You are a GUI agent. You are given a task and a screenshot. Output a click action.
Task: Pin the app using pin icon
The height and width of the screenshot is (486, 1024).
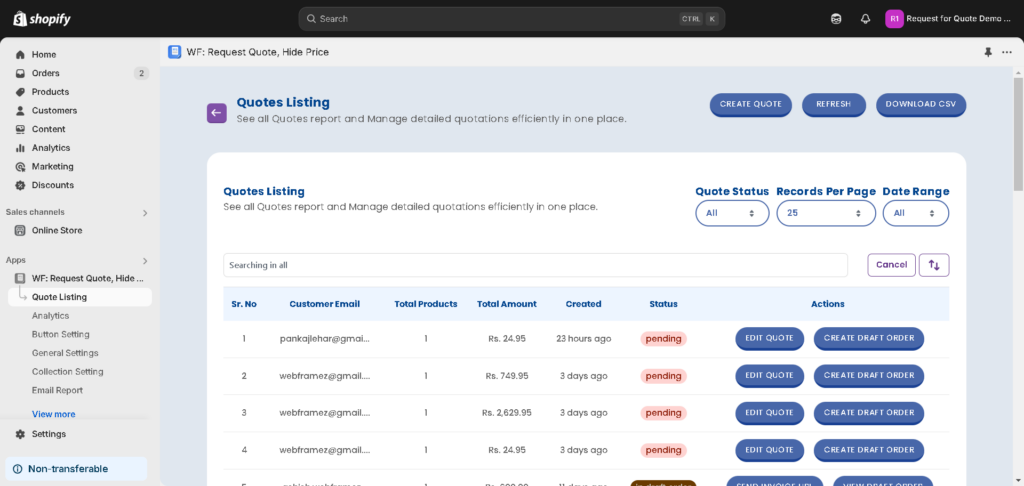[x=988, y=52]
